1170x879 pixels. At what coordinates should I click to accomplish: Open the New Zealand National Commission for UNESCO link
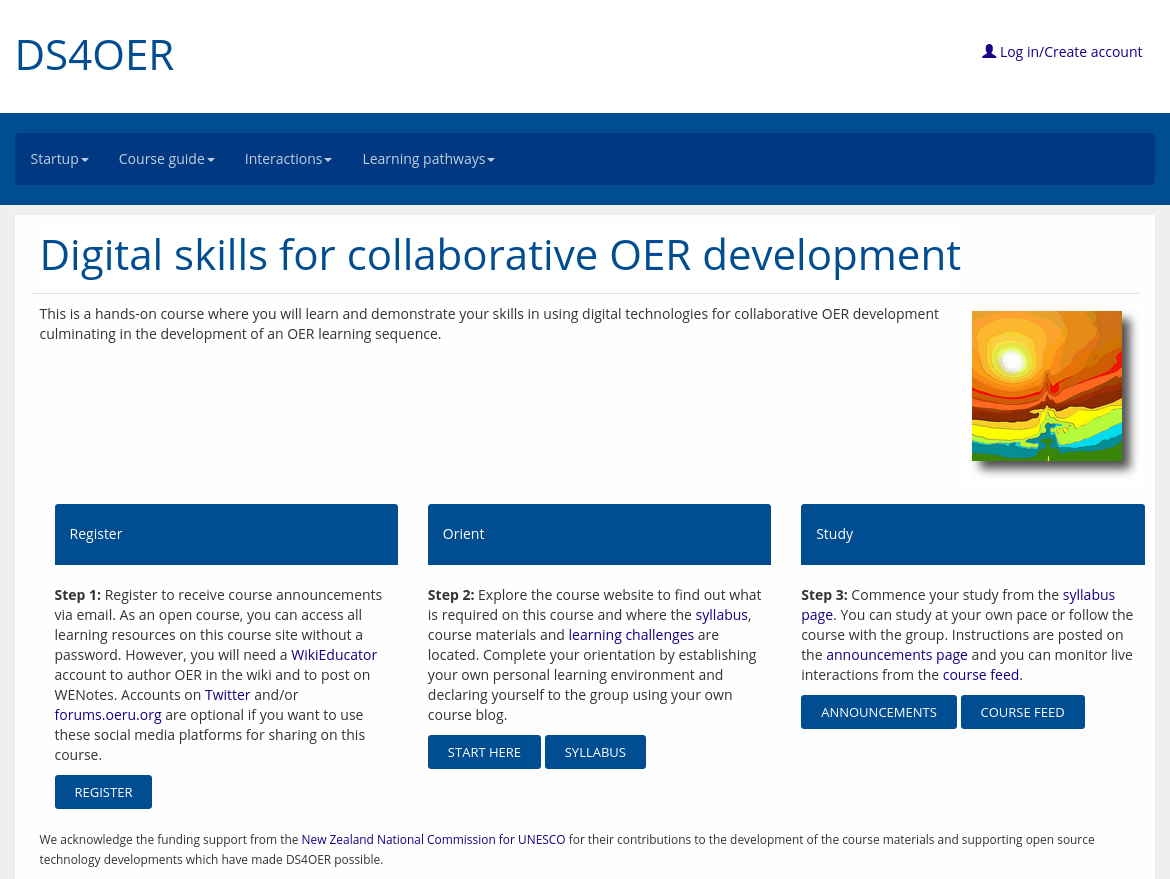[434, 839]
